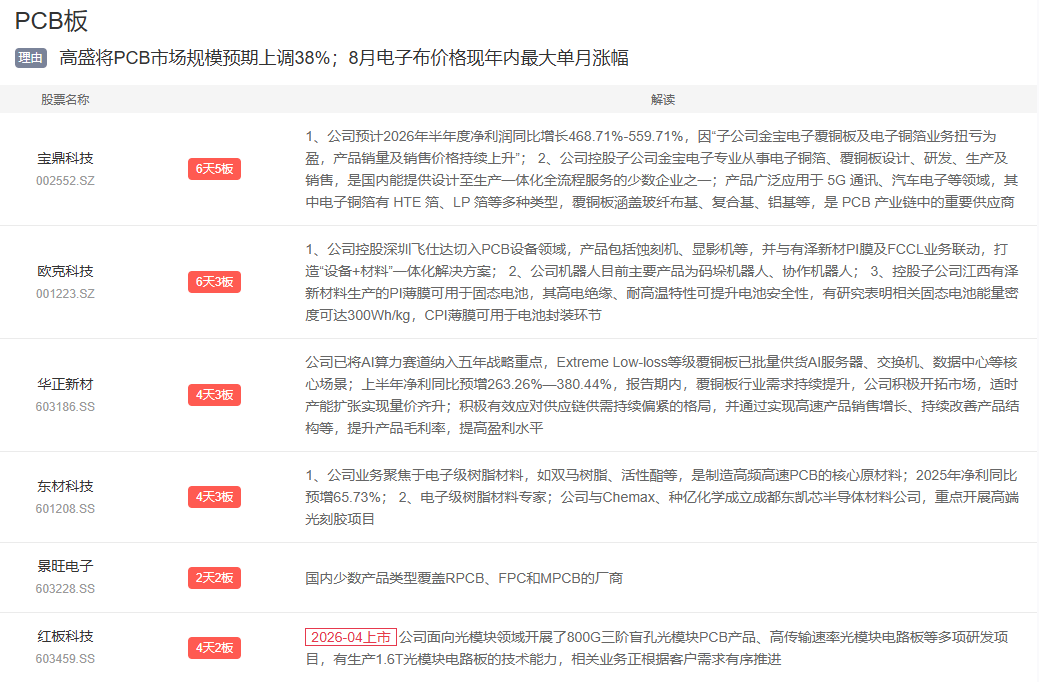Screen dimensions: 1039x682
Task: Open stock 东材科技
Action: point(65,486)
